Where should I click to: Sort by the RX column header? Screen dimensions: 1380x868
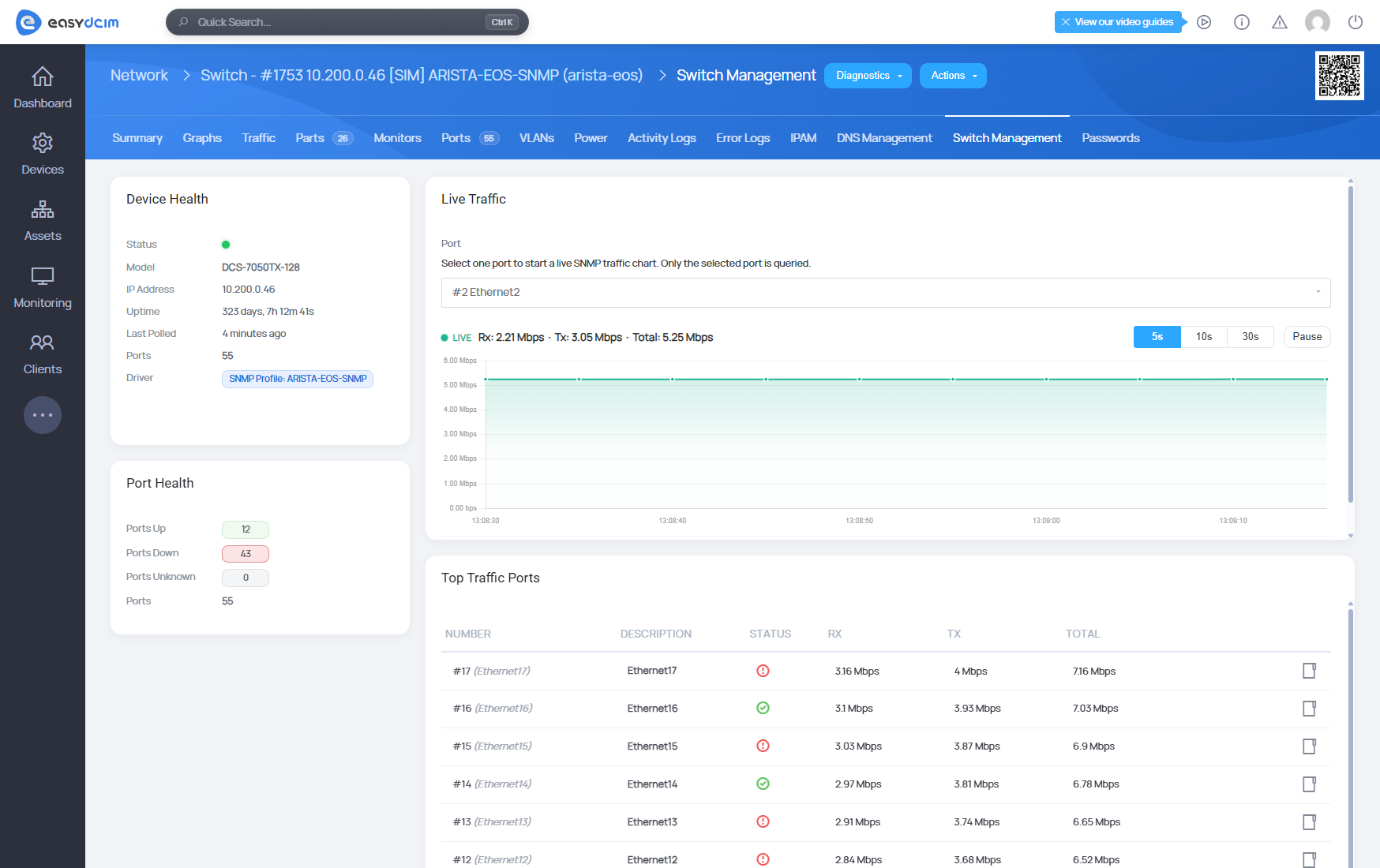pos(834,634)
